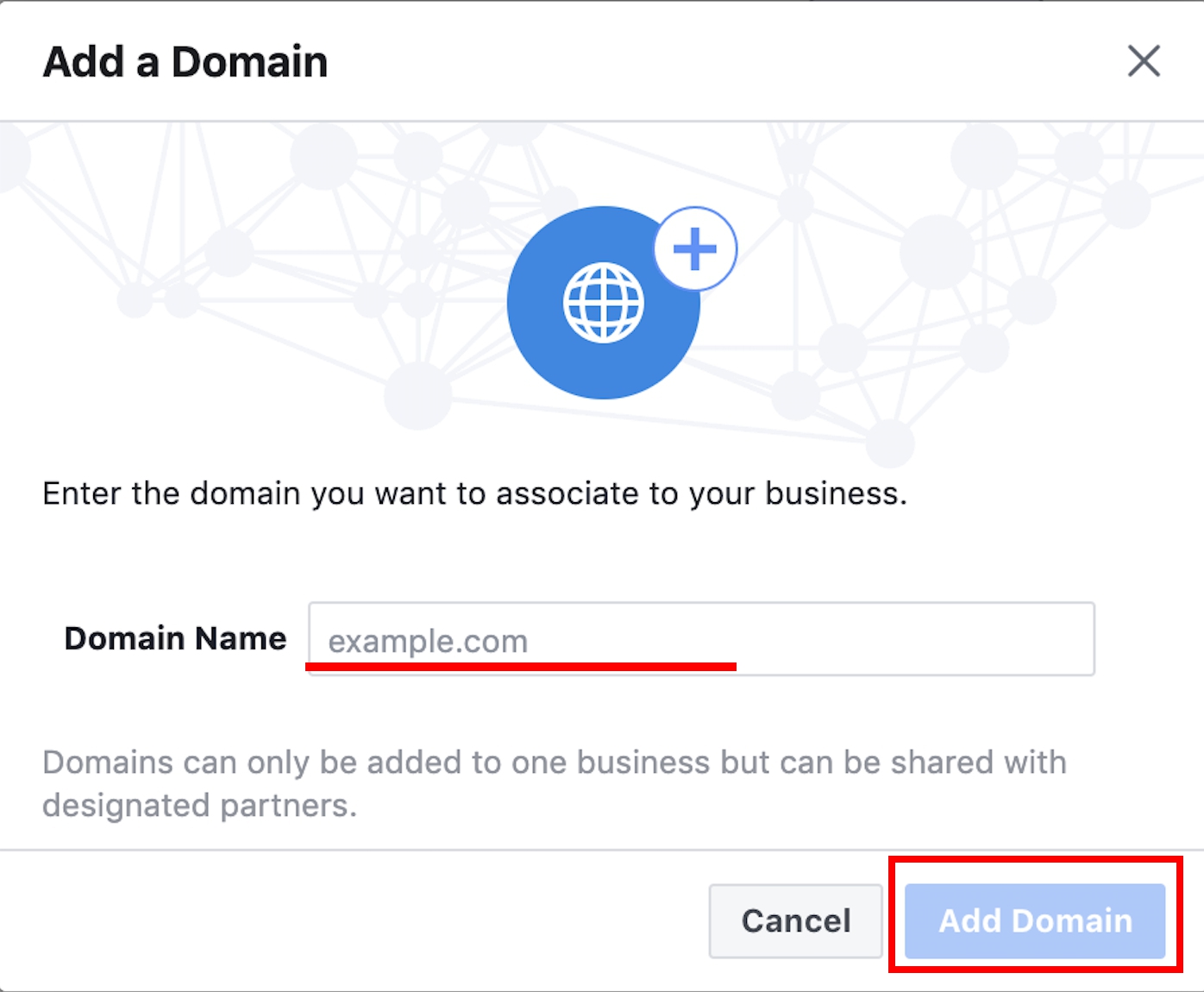Click the example.com placeholder text
This screenshot has width=1204, height=992.
(428, 641)
